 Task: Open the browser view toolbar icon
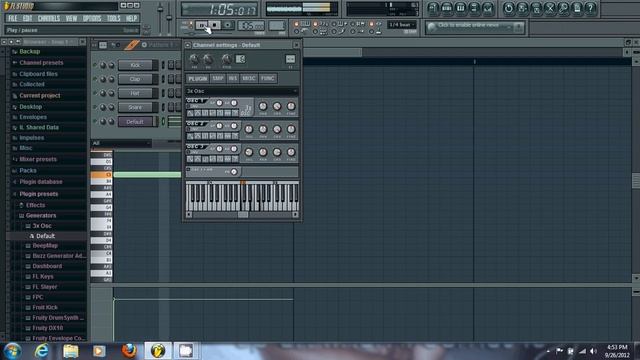pos(474,8)
